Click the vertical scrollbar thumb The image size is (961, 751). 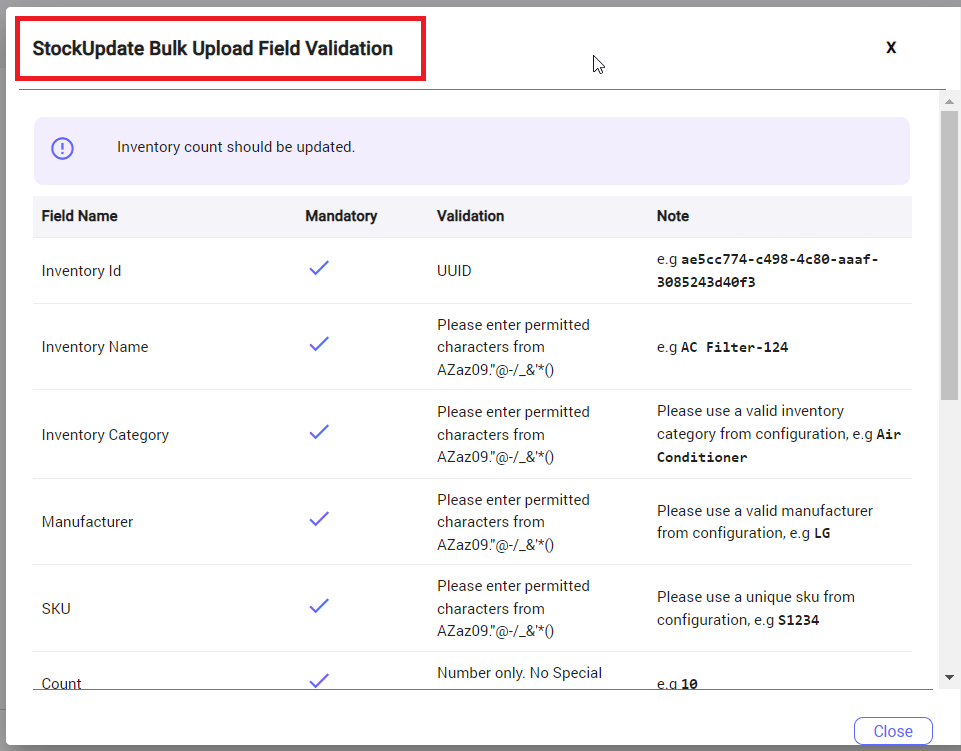click(950, 255)
